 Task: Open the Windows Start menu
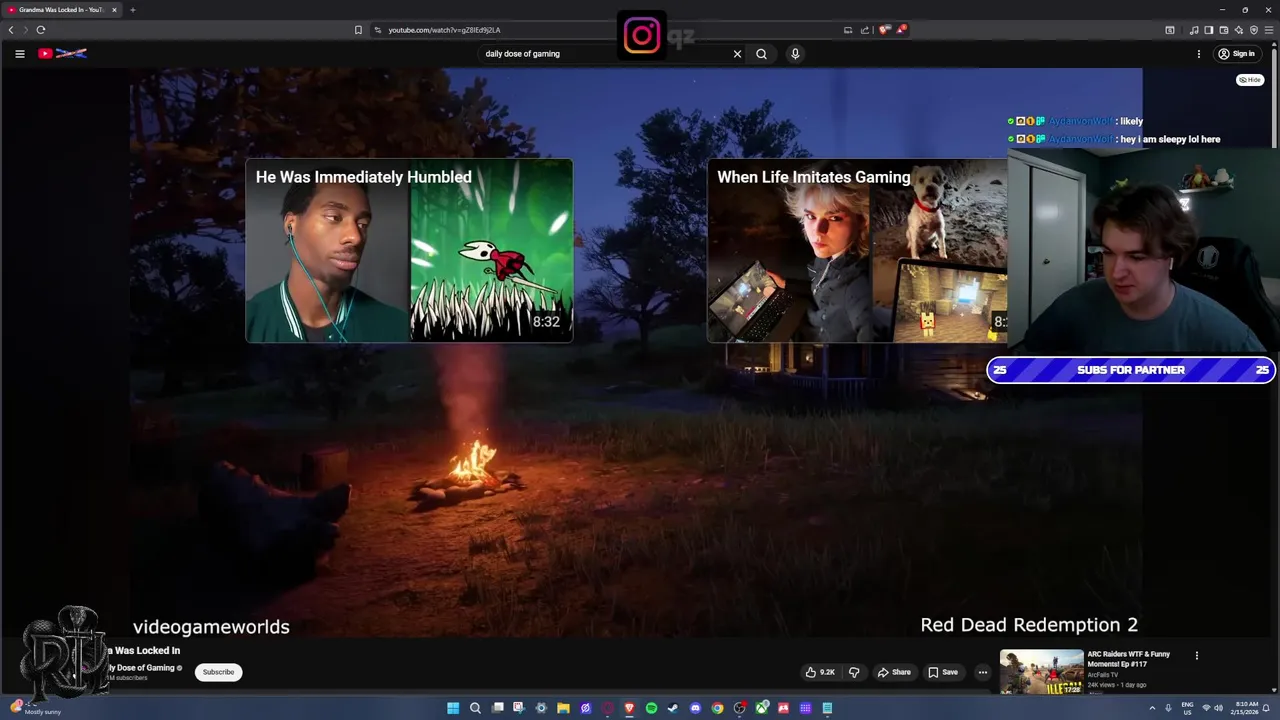click(x=453, y=708)
